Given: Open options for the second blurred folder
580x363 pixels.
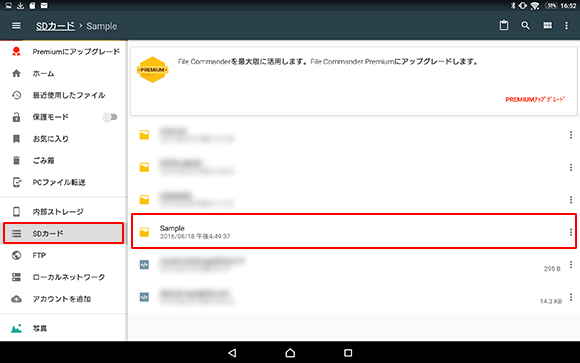Looking at the screenshot, I should click(x=571, y=167).
